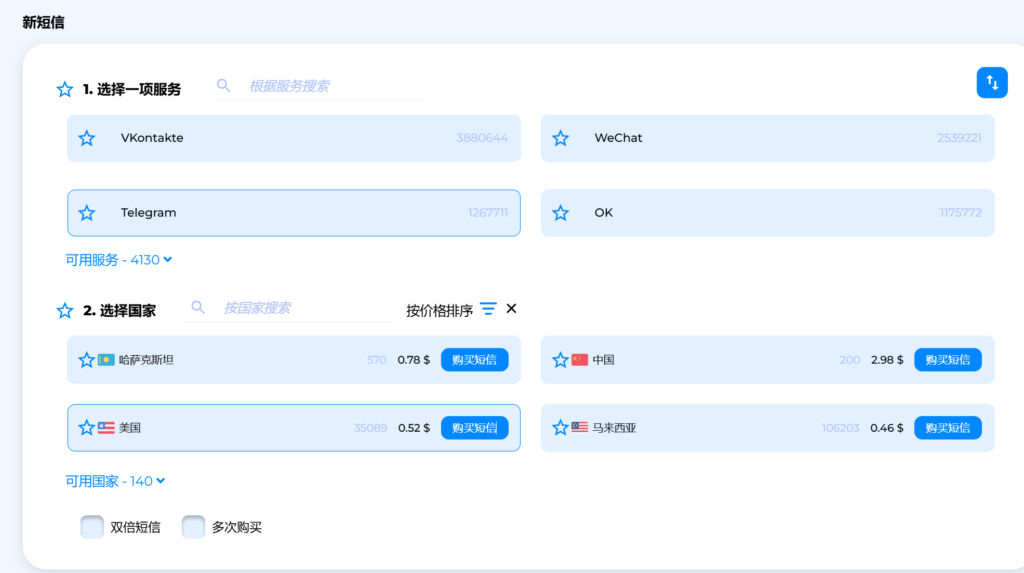Click the WeChat count 2539221
Screen dimensions: 1024x573
coord(959,138)
